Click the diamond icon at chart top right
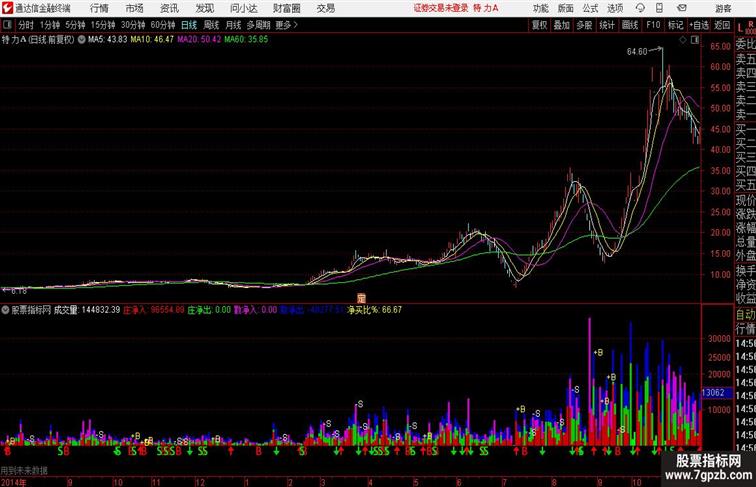This screenshot has height=487, width=756. [683, 40]
